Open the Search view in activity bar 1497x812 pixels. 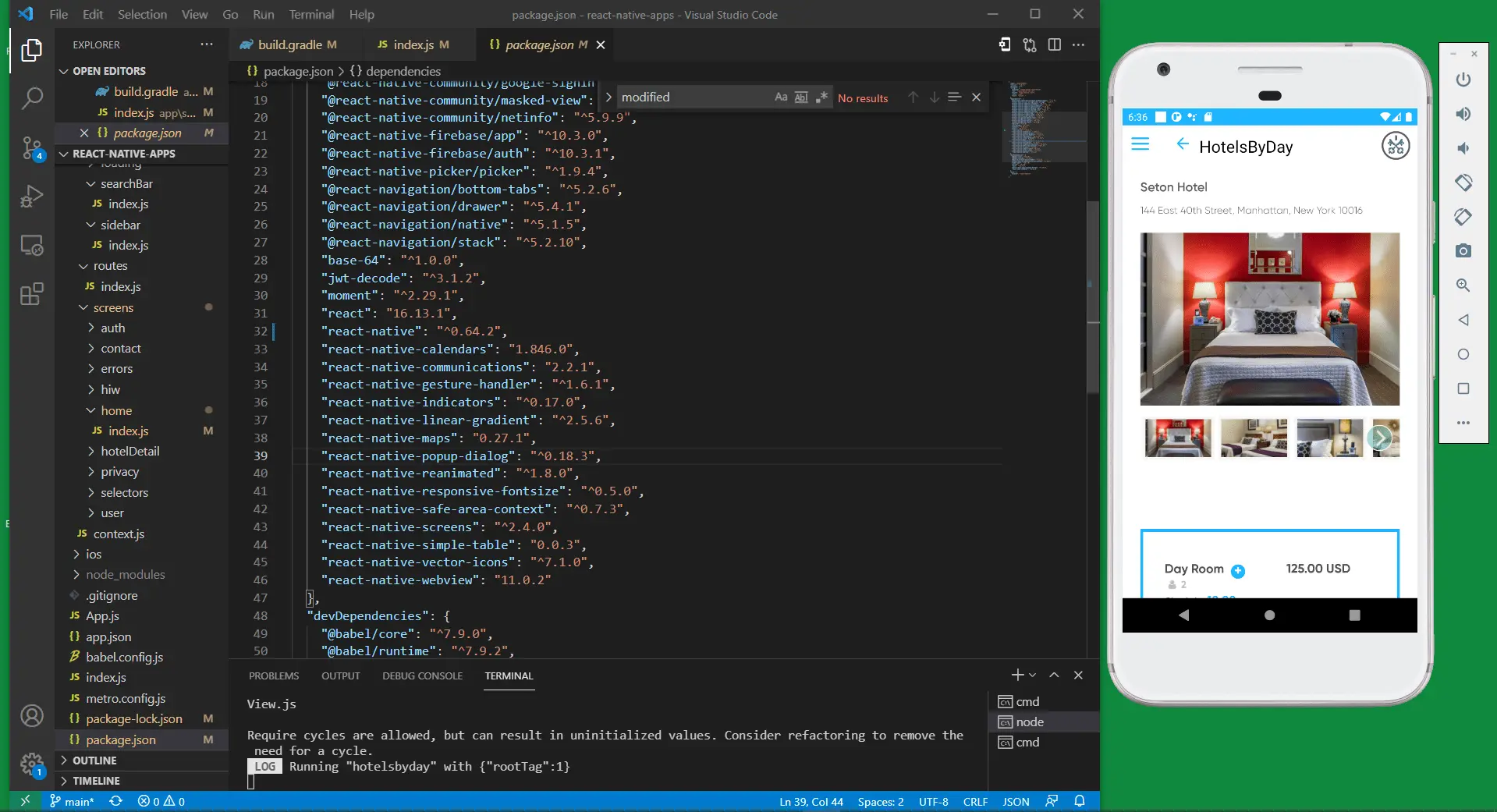coord(31,98)
